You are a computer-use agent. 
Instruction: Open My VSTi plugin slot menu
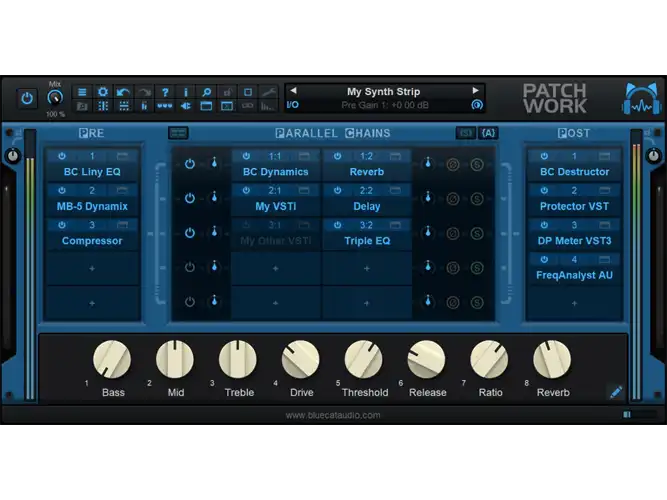click(x=276, y=206)
